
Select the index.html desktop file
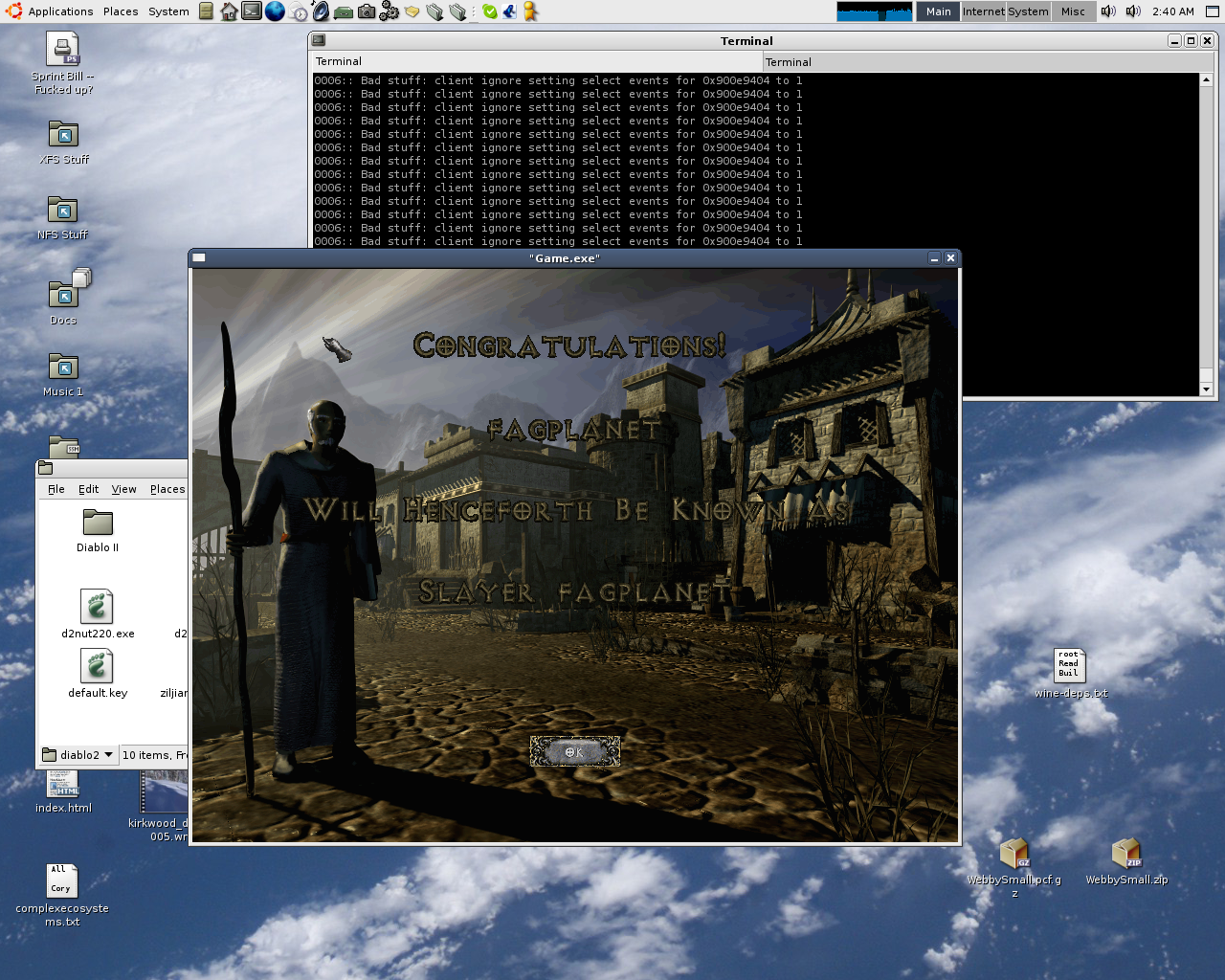[x=63, y=792]
